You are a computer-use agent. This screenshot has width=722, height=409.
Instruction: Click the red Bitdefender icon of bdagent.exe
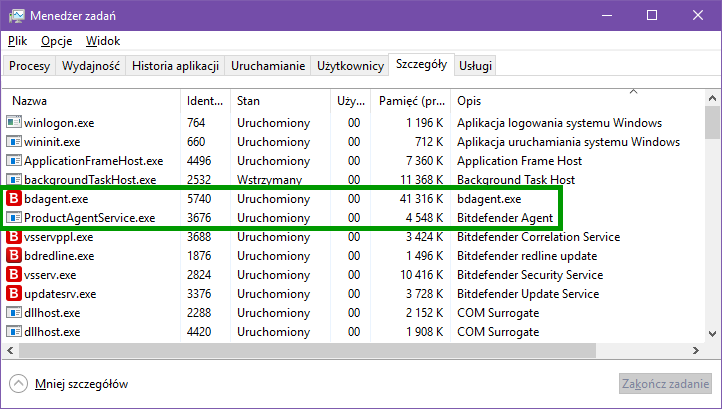pyautogui.click(x=14, y=199)
